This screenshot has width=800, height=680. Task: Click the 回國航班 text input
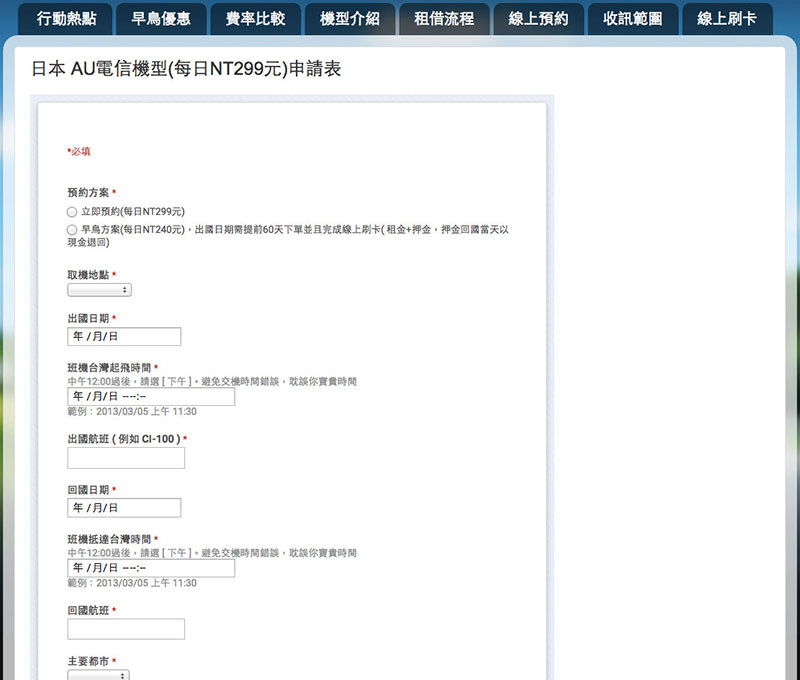click(126, 629)
